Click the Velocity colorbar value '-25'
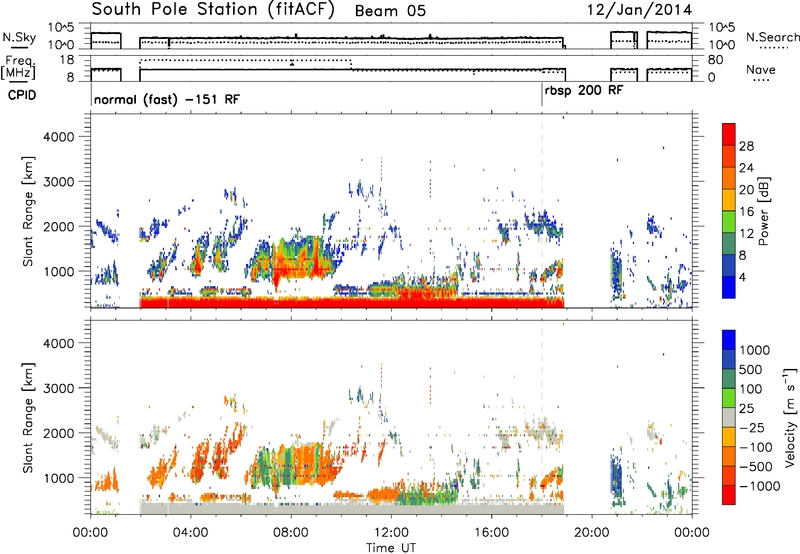 pos(755,428)
